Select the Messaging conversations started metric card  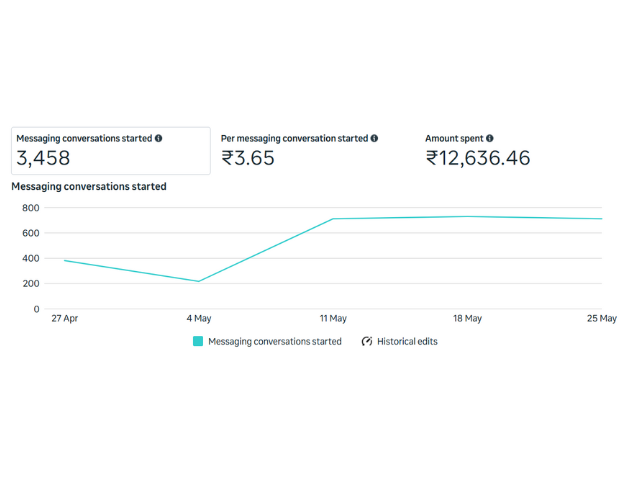111,151
